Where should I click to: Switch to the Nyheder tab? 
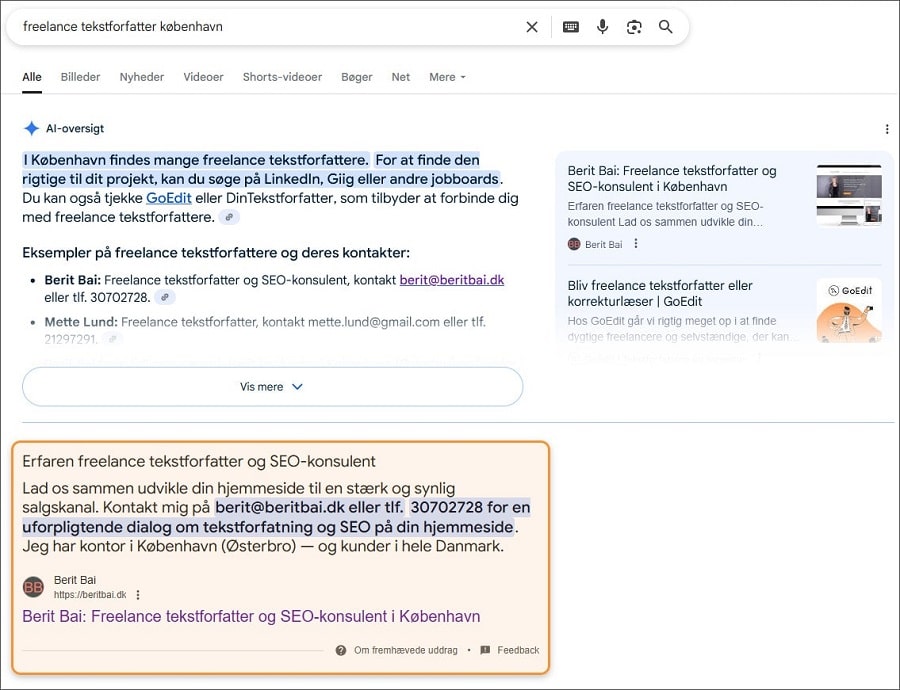141,77
